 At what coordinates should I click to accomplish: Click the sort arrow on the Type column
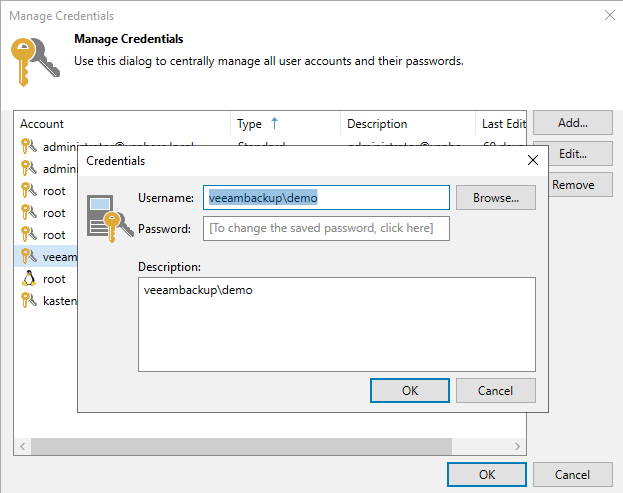click(x=275, y=123)
